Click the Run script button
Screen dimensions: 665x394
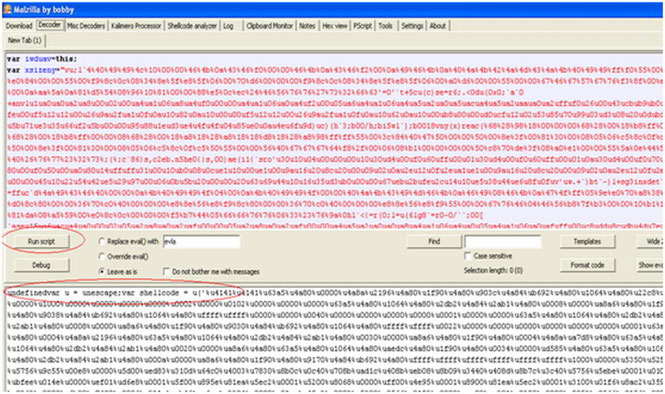(41, 241)
